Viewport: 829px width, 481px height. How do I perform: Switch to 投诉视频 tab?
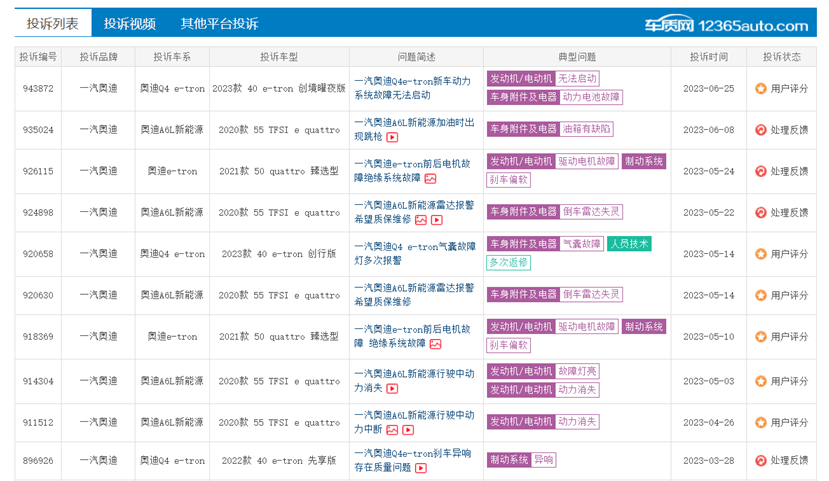coord(130,24)
